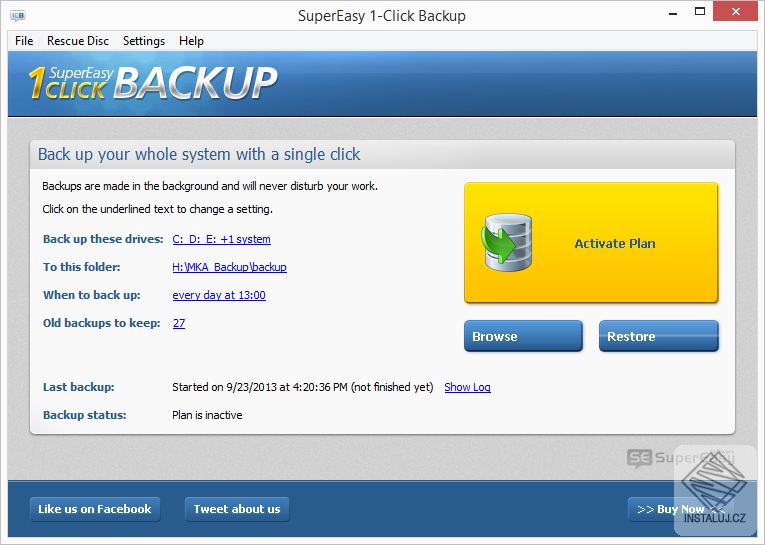Image resolution: width=765 pixels, height=545 pixels.
Task: Click Tweet about us button
Action: click(237, 509)
